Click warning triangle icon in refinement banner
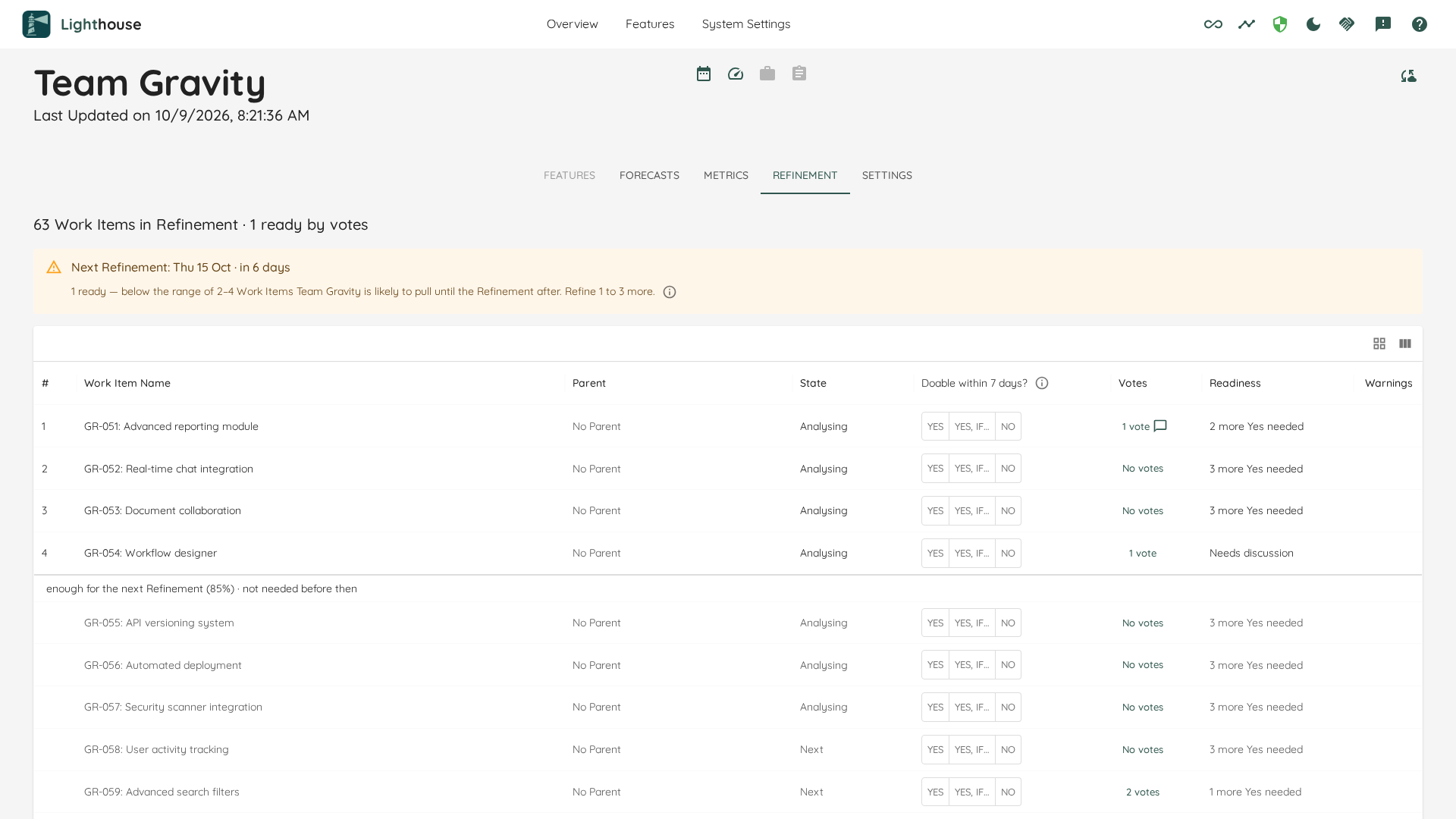1456x819 pixels. 54,267
